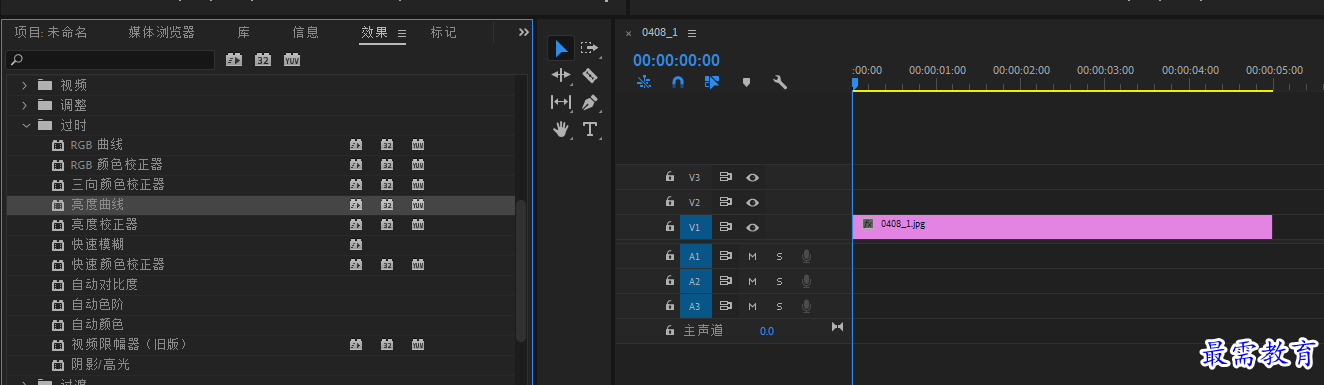1324x385 pixels.
Task: Select the Ripple Edit tool
Action: (x=561, y=75)
